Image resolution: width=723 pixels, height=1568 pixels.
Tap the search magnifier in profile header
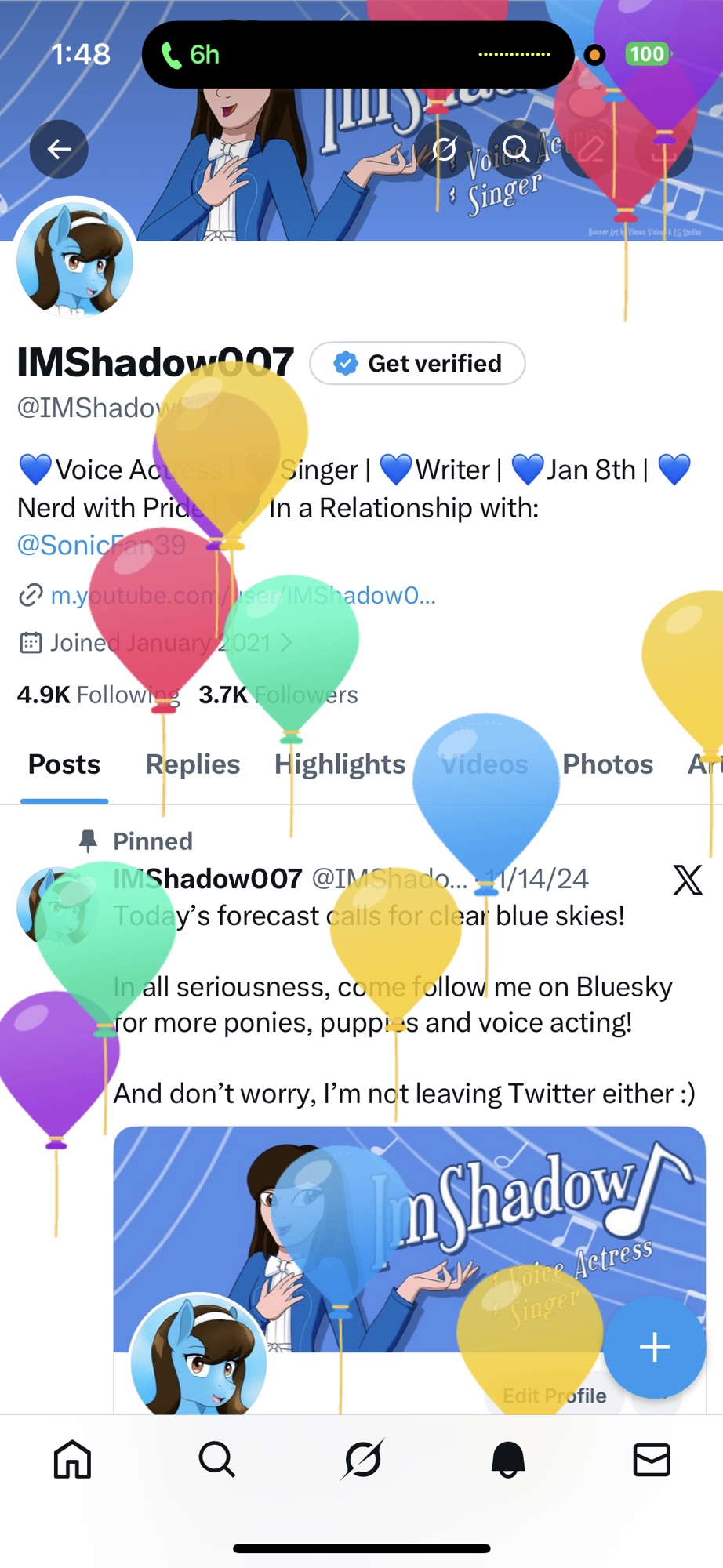(x=516, y=149)
